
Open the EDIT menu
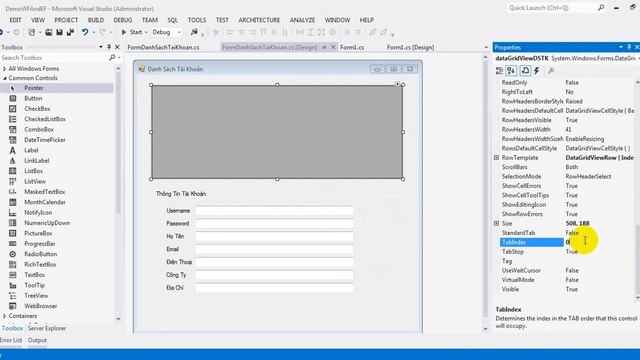(x=15, y=20)
